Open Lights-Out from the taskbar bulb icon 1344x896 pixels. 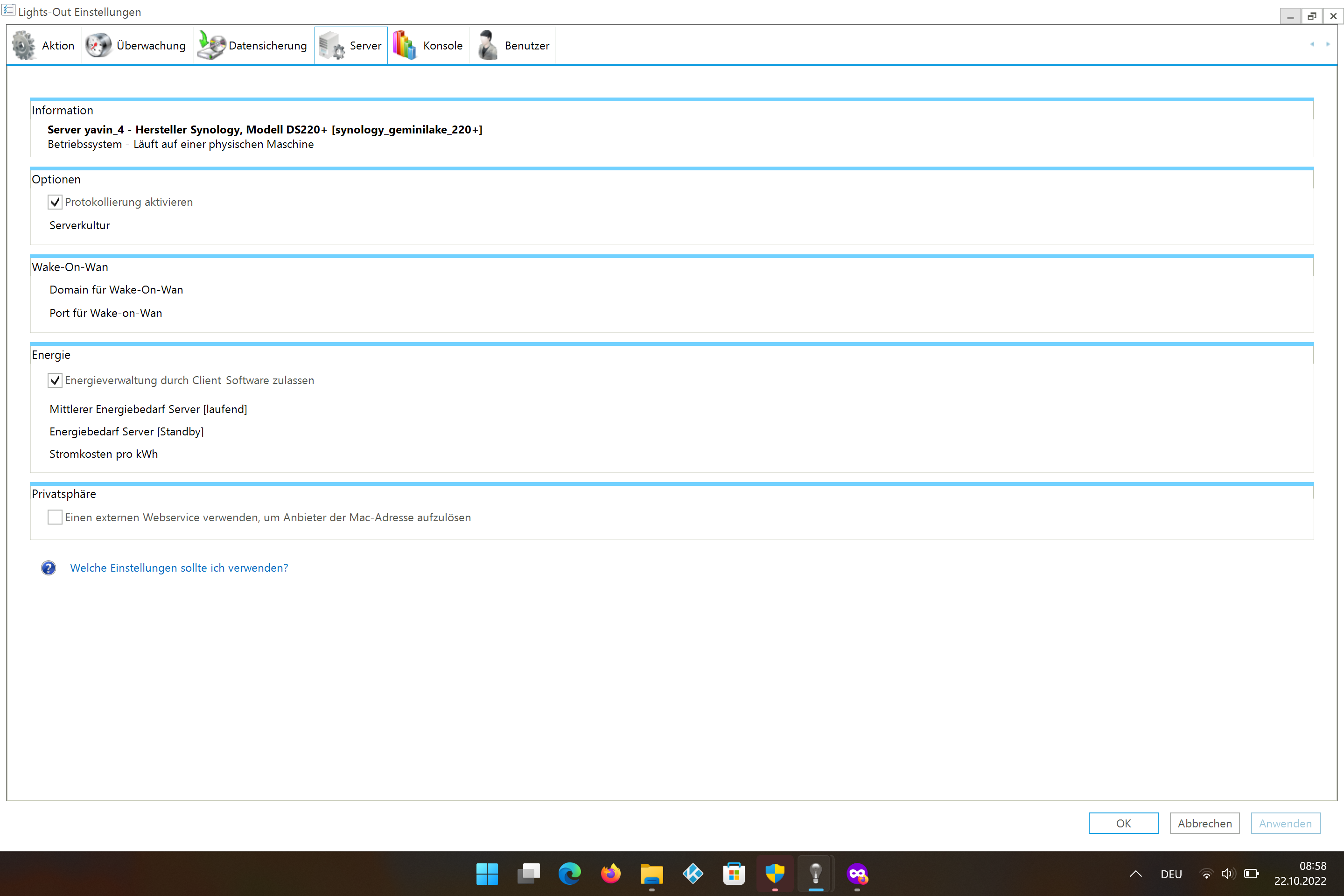point(815,874)
